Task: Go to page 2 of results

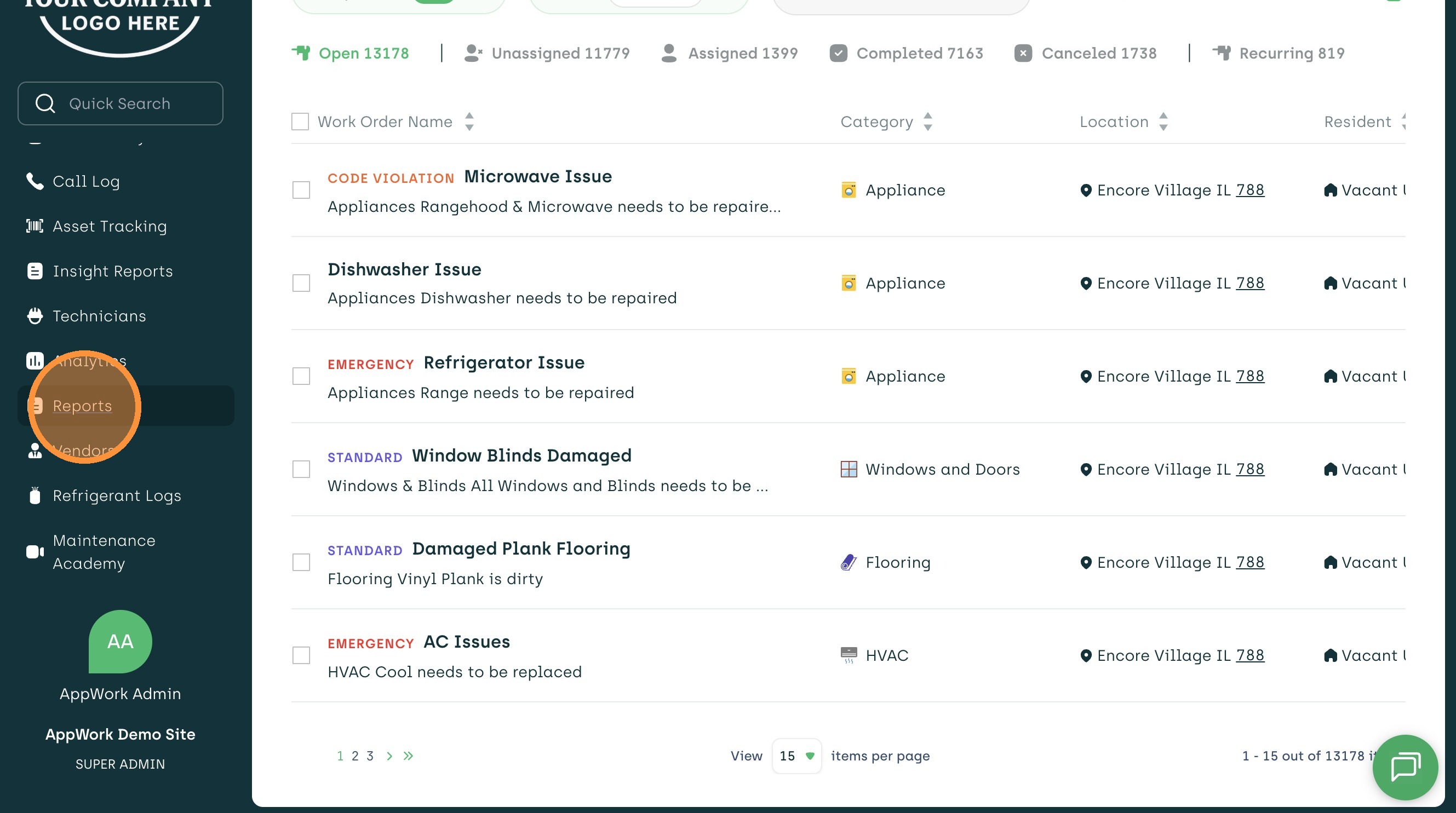Action: click(x=355, y=756)
